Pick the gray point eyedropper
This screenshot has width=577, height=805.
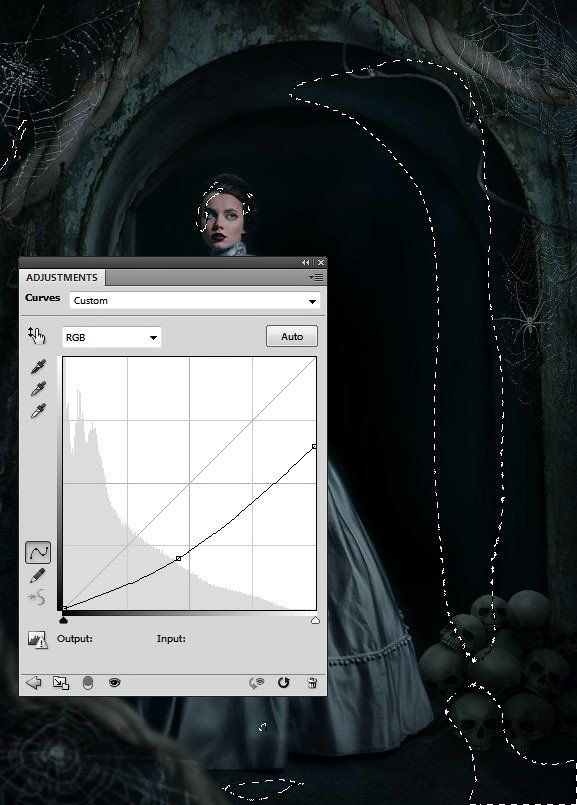38,389
